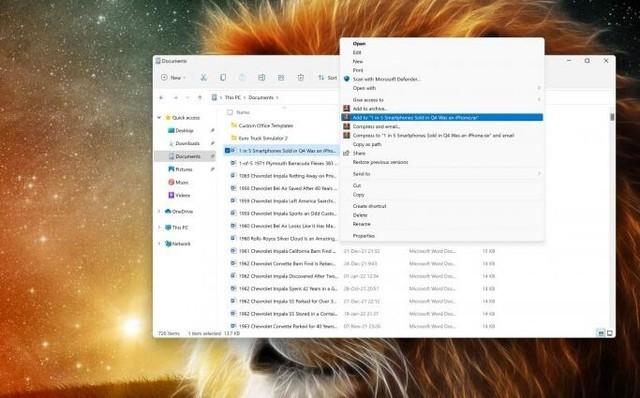Click the Delete trash icon in the toolbar
The width and height of the screenshot is (640, 398).
pos(301,78)
